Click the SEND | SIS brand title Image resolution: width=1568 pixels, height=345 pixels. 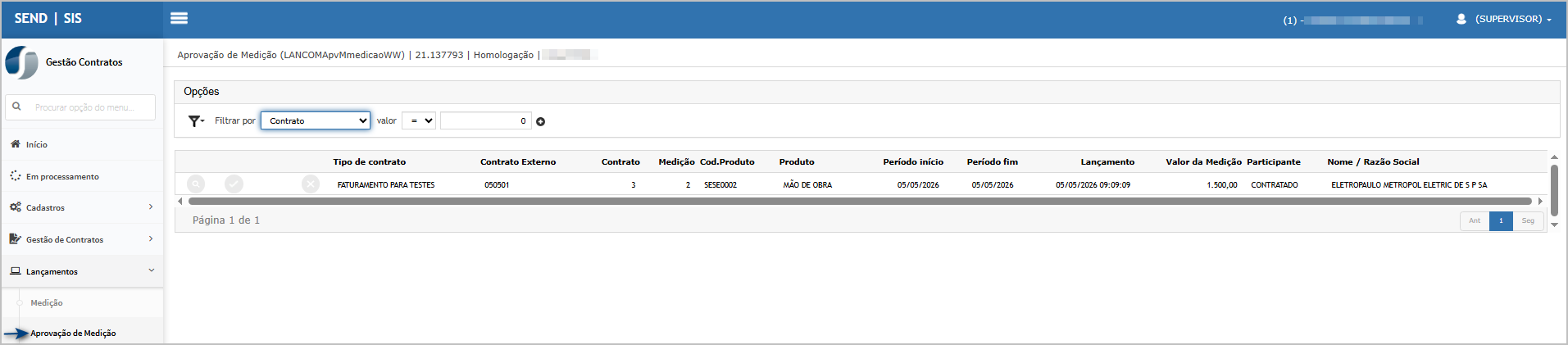click(x=48, y=18)
